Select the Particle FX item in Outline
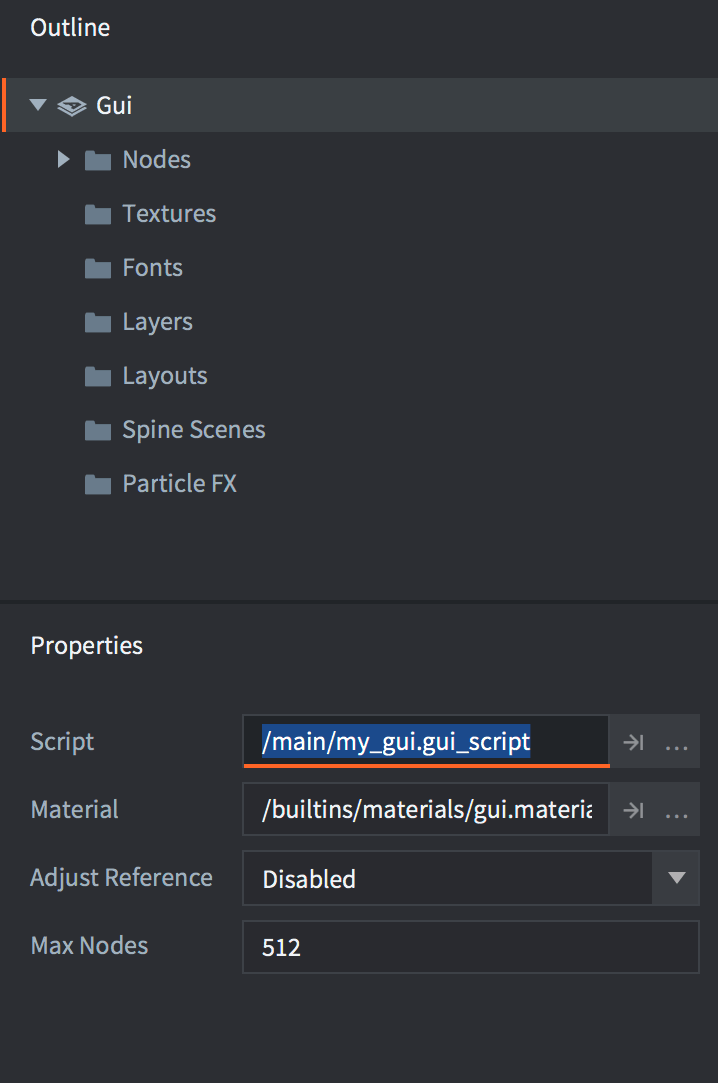Image resolution: width=718 pixels, height=1083 pixels. pyautogui.click(x=179, y=484)
